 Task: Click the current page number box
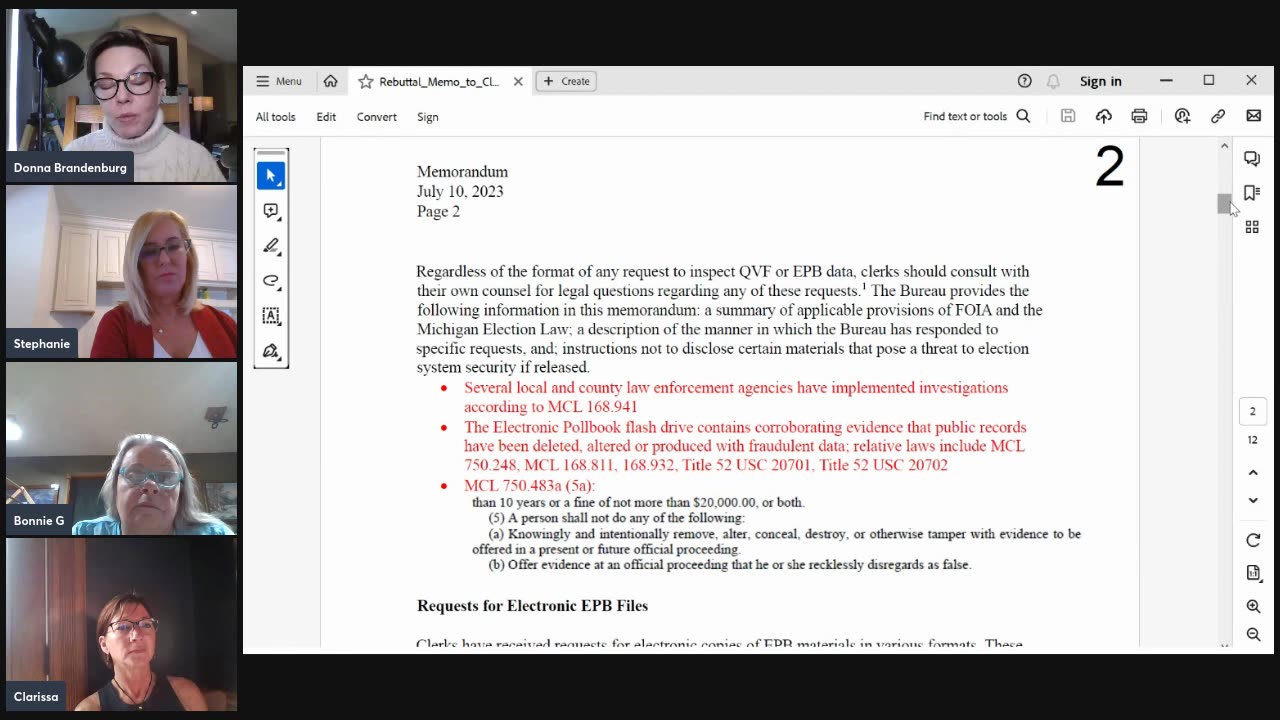pyautogui.click(x=1252, y=411)
